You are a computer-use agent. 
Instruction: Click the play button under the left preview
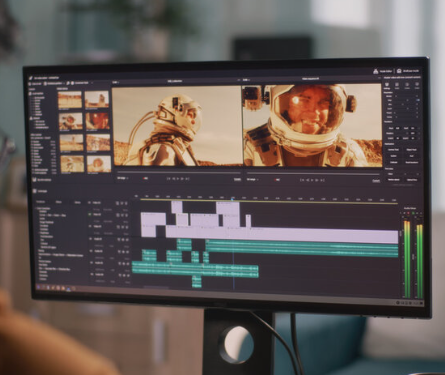click(178, 179)
